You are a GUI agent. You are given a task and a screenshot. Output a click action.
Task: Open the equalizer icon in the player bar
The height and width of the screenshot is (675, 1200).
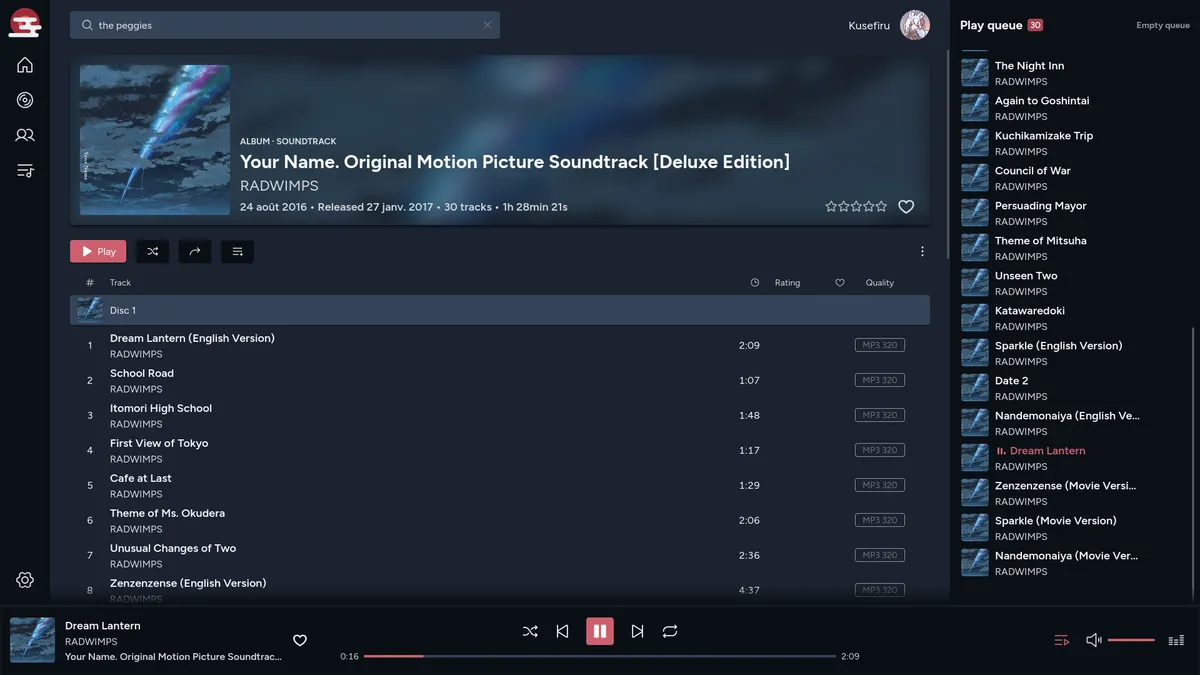pos(1176,640)
